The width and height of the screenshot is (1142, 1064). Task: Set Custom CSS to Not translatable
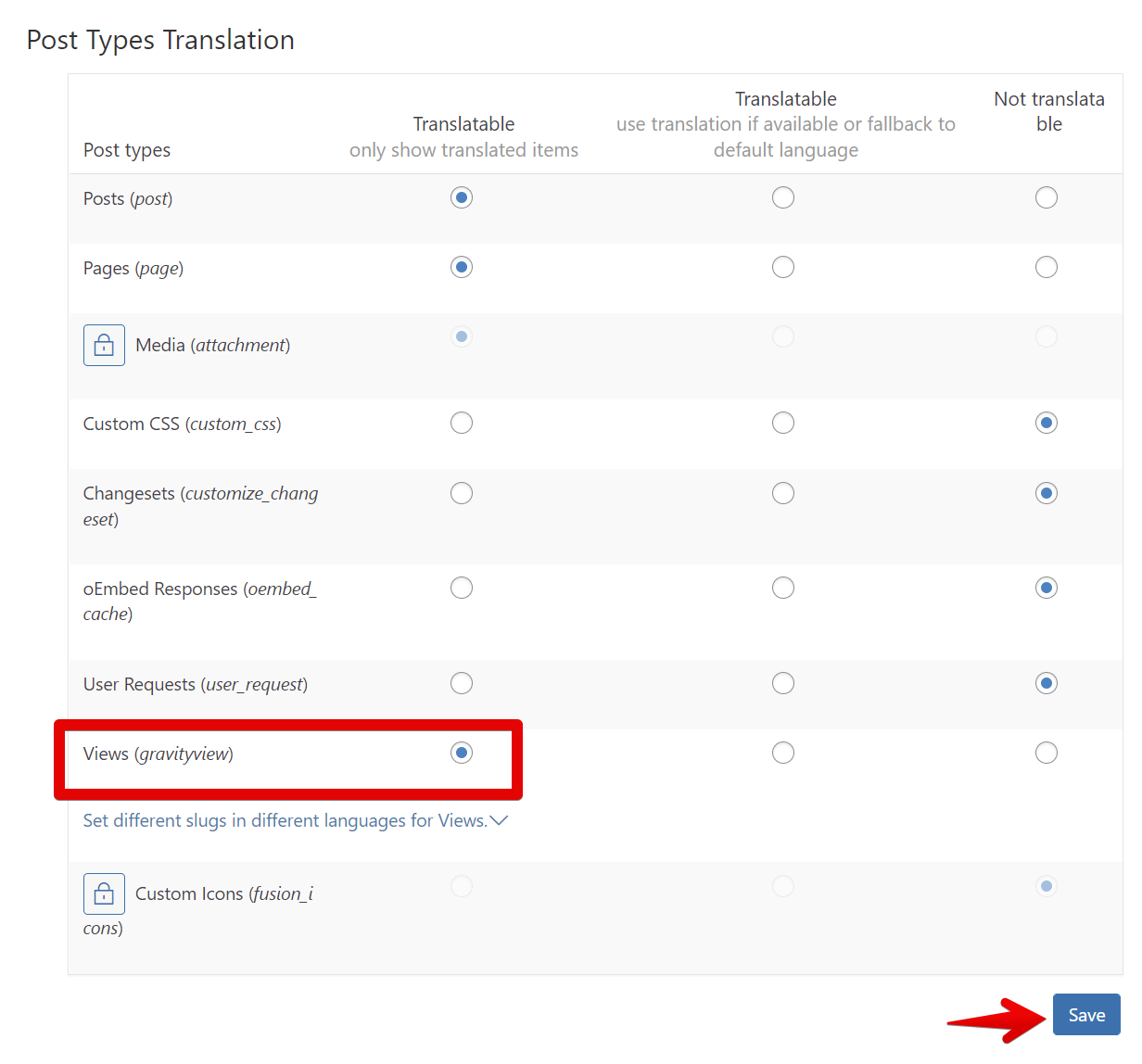(x=1047, y=423)
